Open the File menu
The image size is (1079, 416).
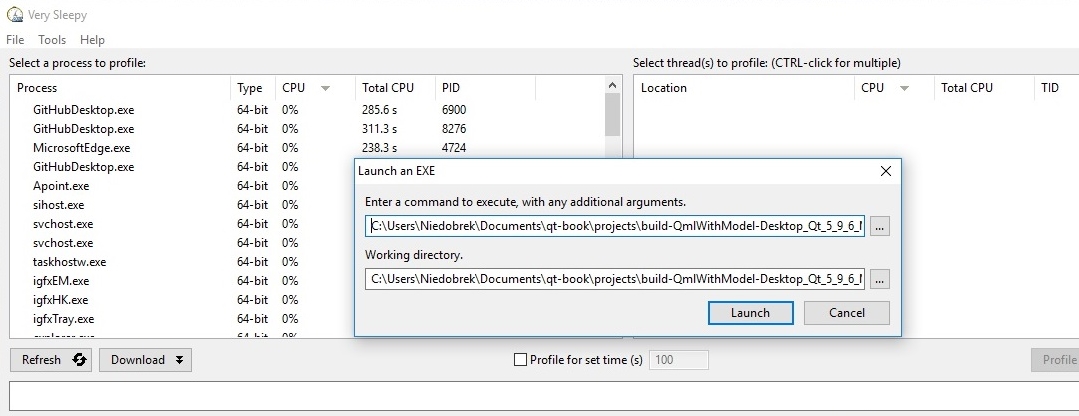(15, 40)
